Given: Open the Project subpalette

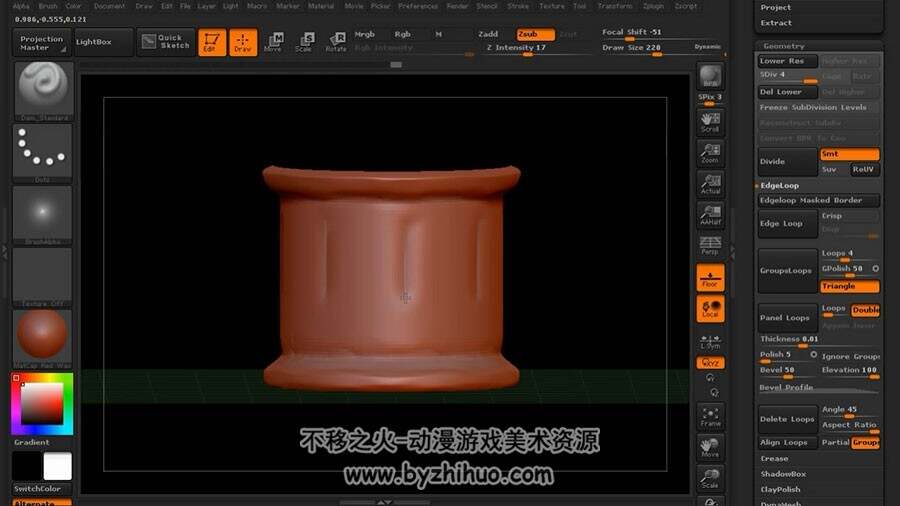Looking at the screenshot, I should pos(775,7).
